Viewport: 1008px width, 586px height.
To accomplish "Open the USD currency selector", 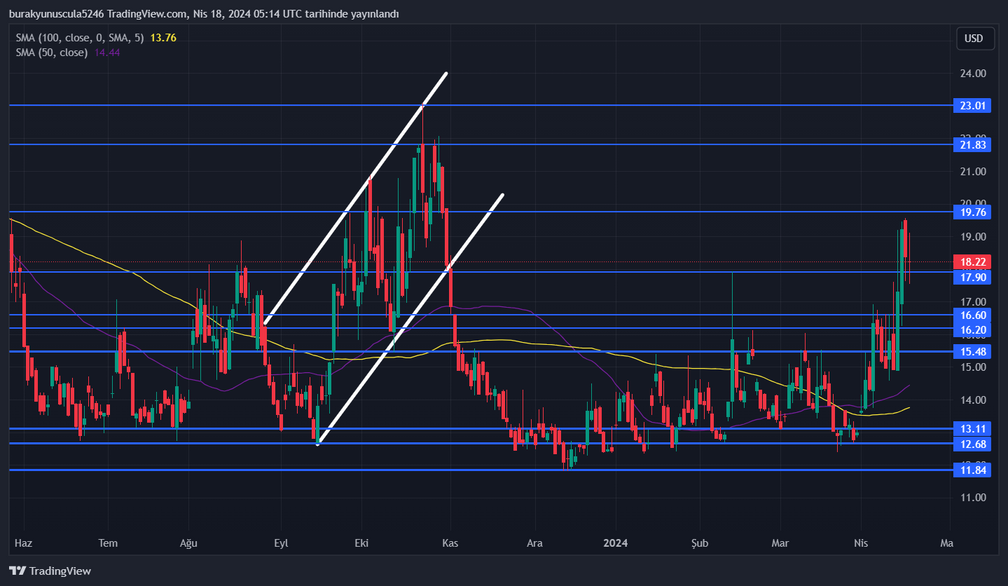I will [973, 38].
